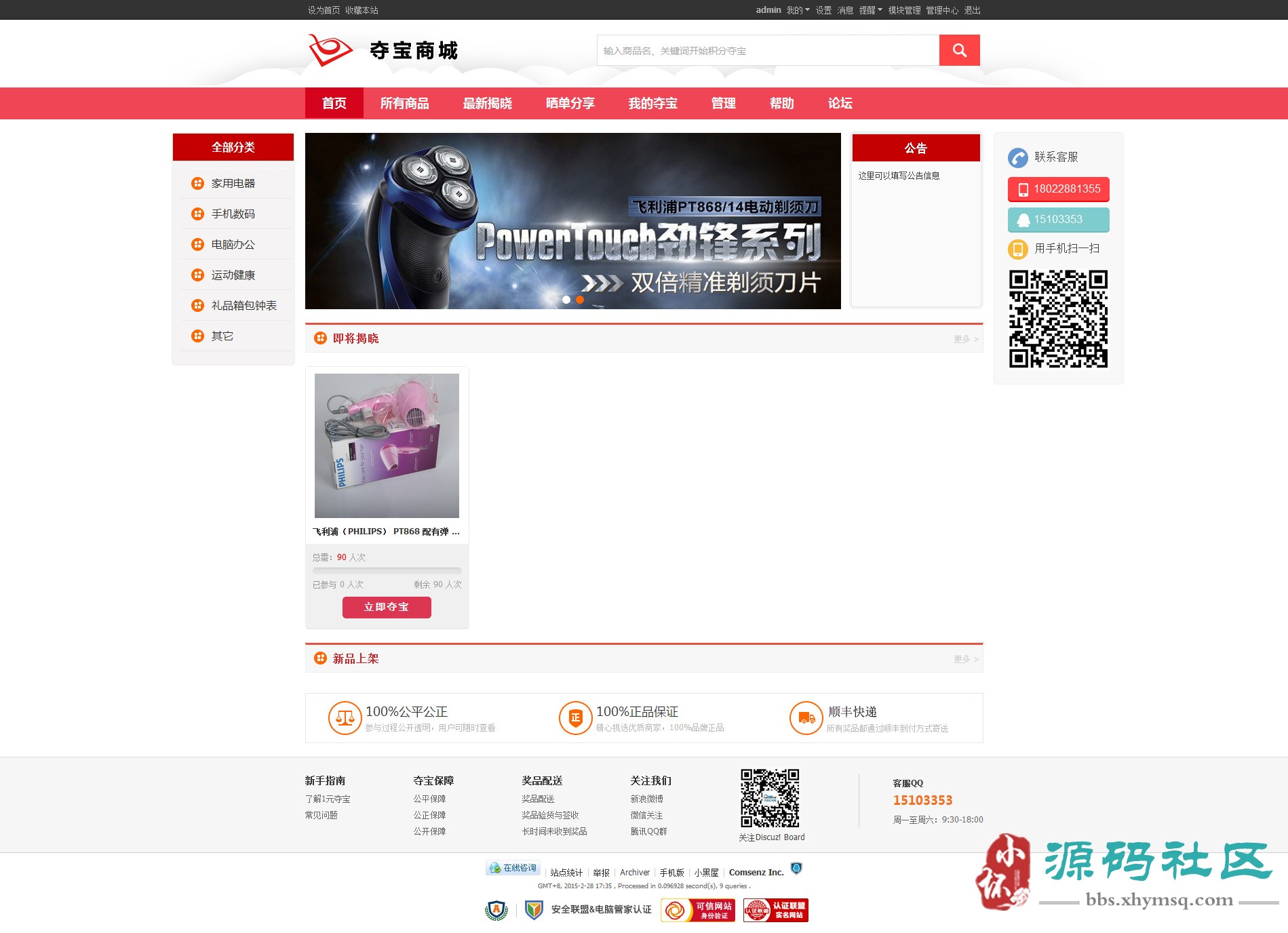Click the 礼品箱包钟表 category icon
This screenshot has height=933, width=1288.
coord(197,305)
